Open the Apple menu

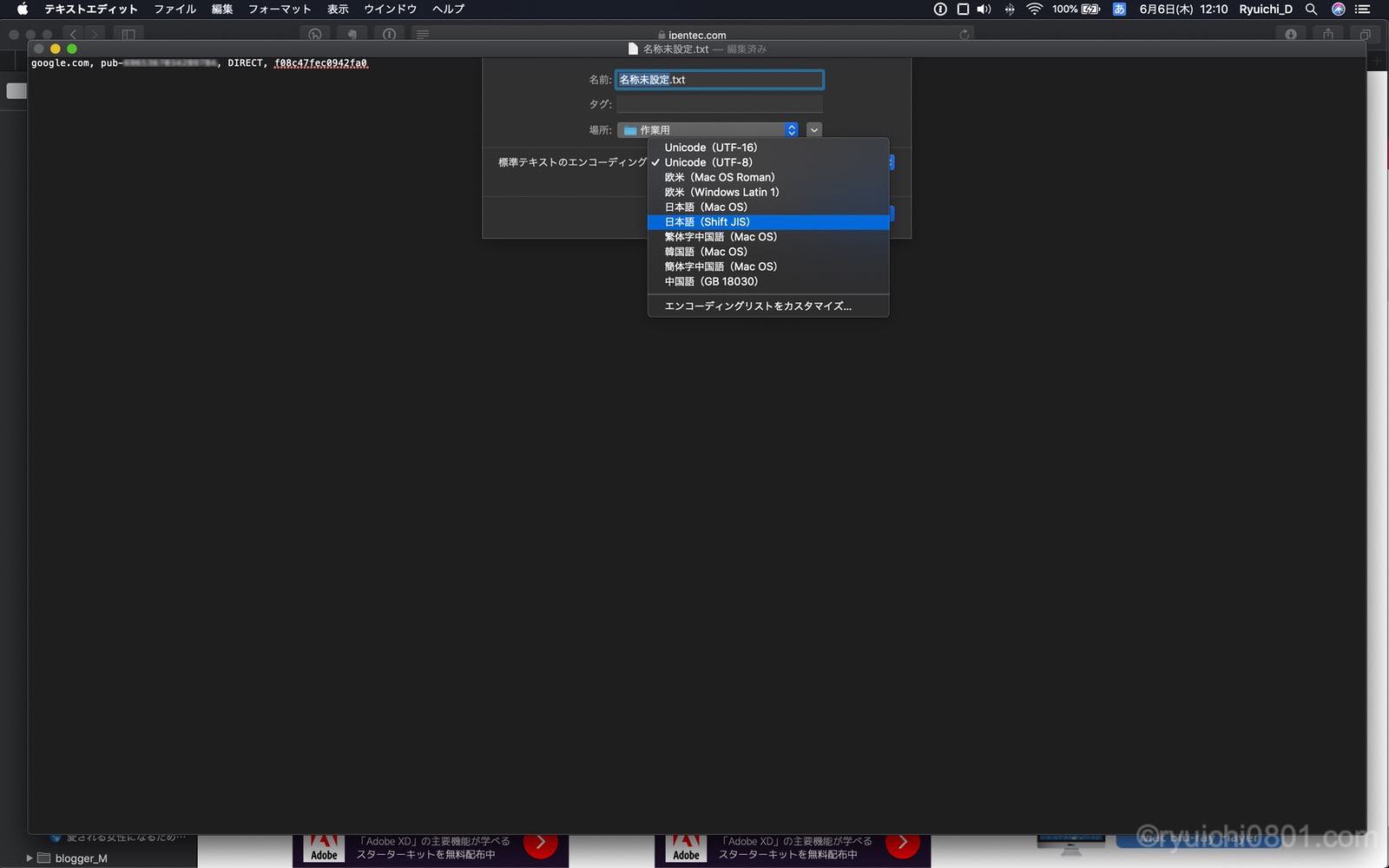[23, 10]
